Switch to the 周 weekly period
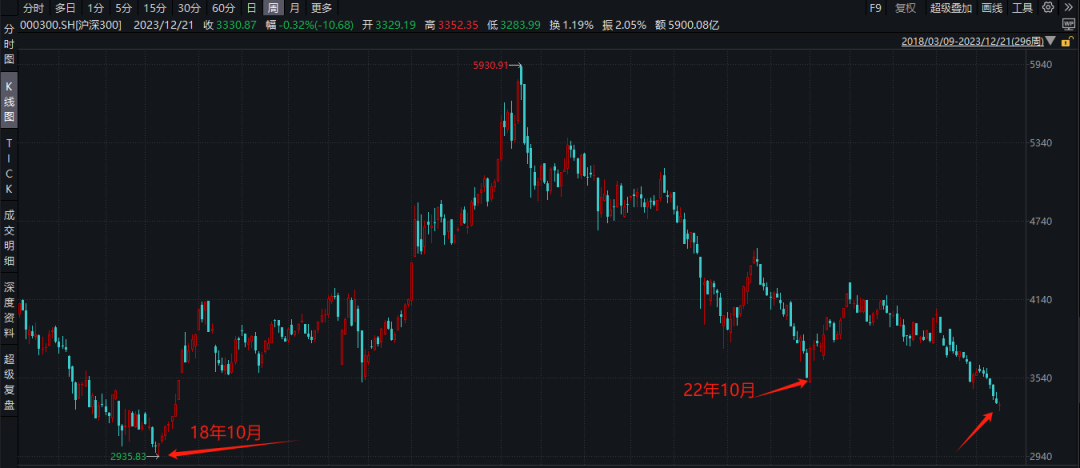Image resolution: width=1080 pixels, height=468 pixels. click(273, 8)
